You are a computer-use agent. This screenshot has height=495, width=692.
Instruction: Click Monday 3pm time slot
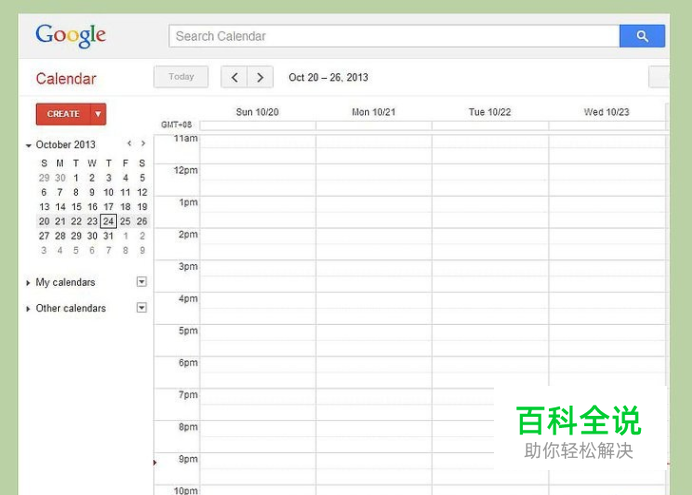[374, 276]
